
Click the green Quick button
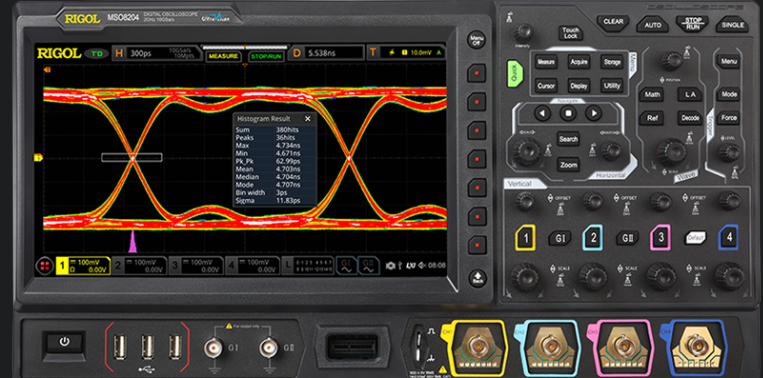[515, 74]
